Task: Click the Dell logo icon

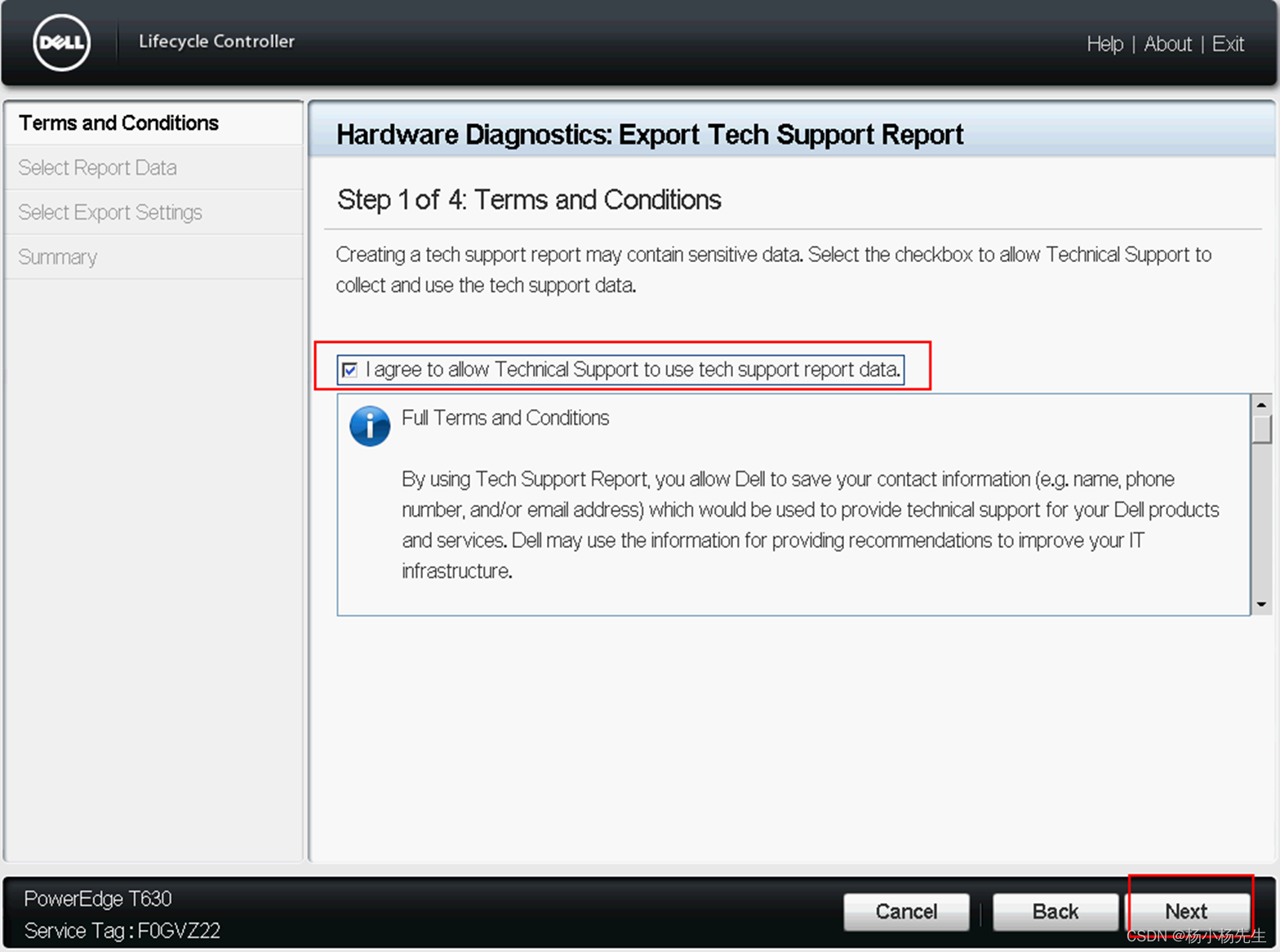Action: (x=62, y=42)
